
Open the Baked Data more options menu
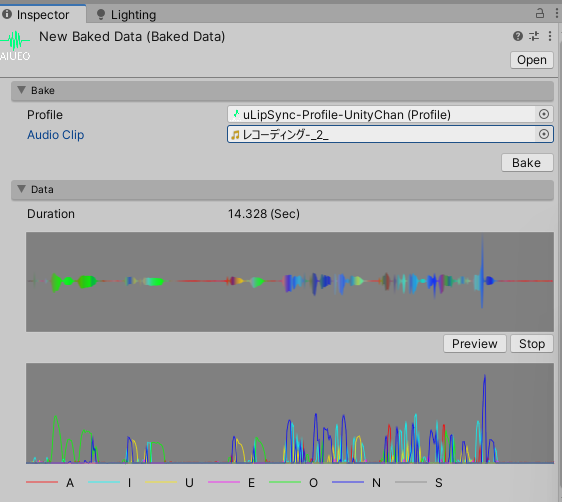point(549,36)
